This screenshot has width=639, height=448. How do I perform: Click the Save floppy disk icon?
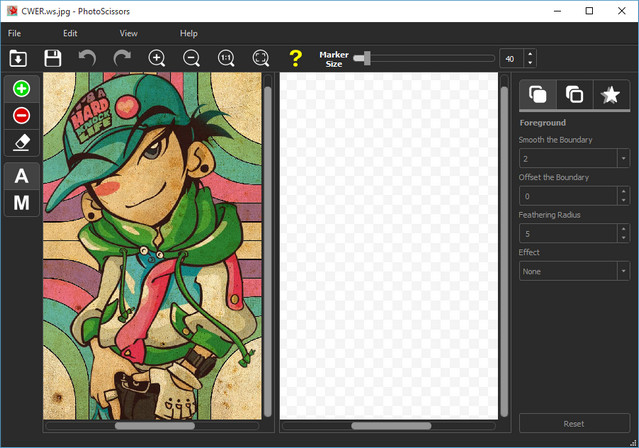[53, 58]
